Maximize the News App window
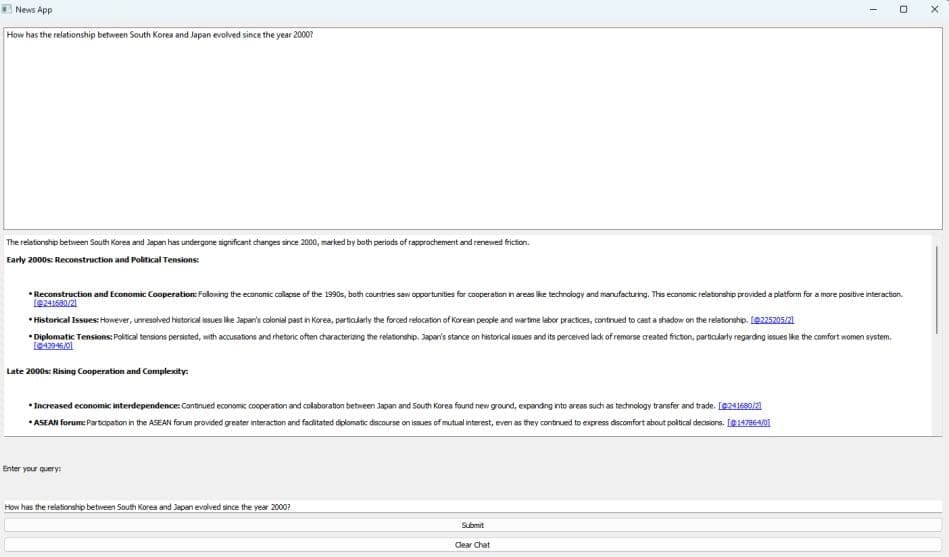 point(903,9)
